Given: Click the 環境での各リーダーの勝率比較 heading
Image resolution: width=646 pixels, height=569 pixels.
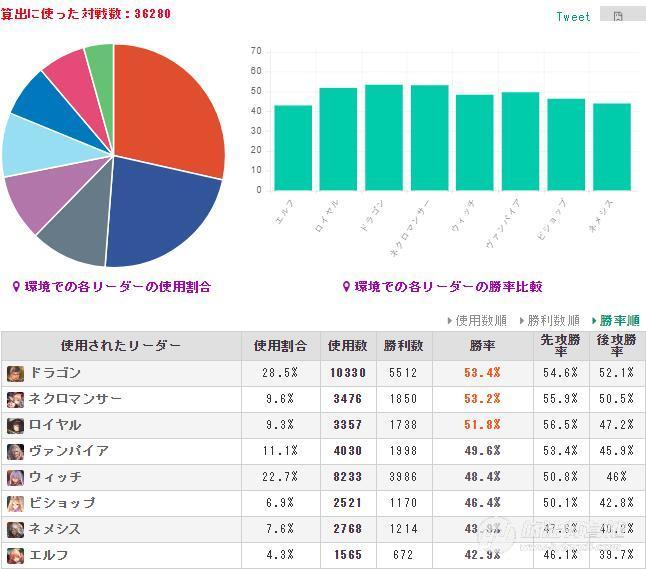Looking at the screenshot, I should pyautogui.click(x=447, y=287).
